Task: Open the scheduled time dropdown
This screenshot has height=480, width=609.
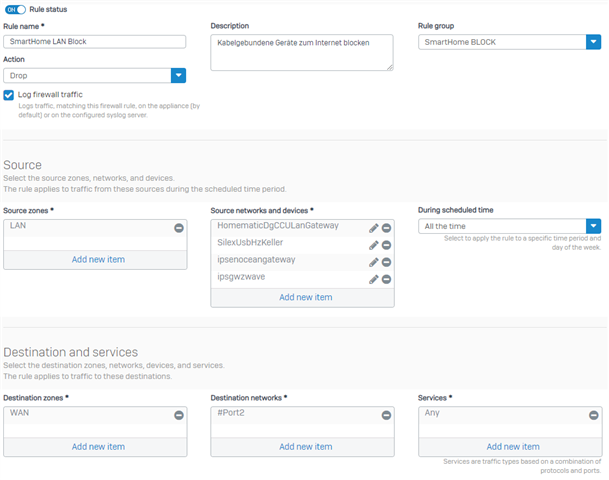Action: click(x=510, y=226)
